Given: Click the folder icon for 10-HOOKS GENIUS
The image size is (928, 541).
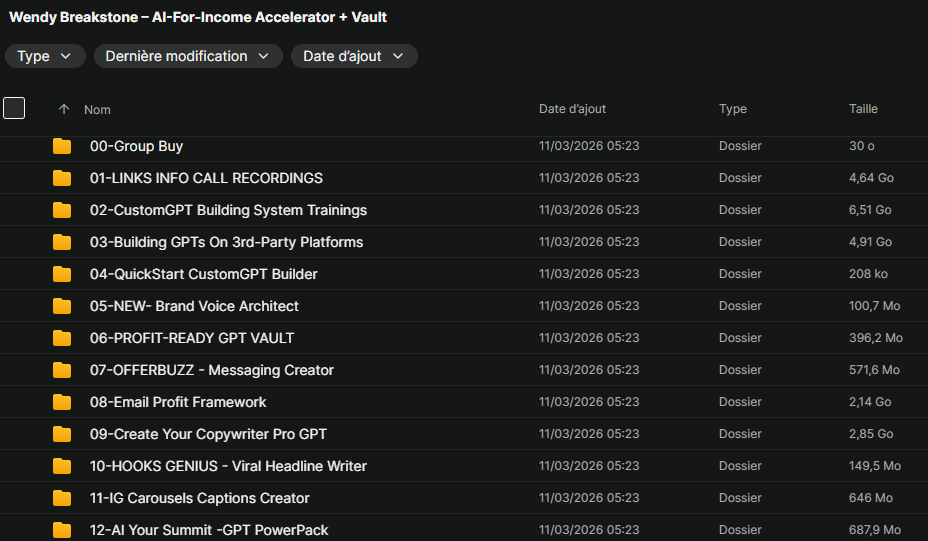Looking at the screenshot, I should [62, 466].
